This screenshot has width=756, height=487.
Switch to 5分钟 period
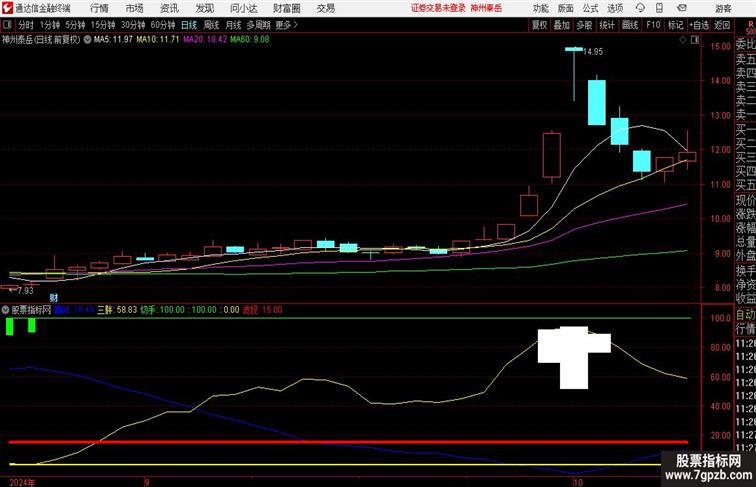(75, 25)
